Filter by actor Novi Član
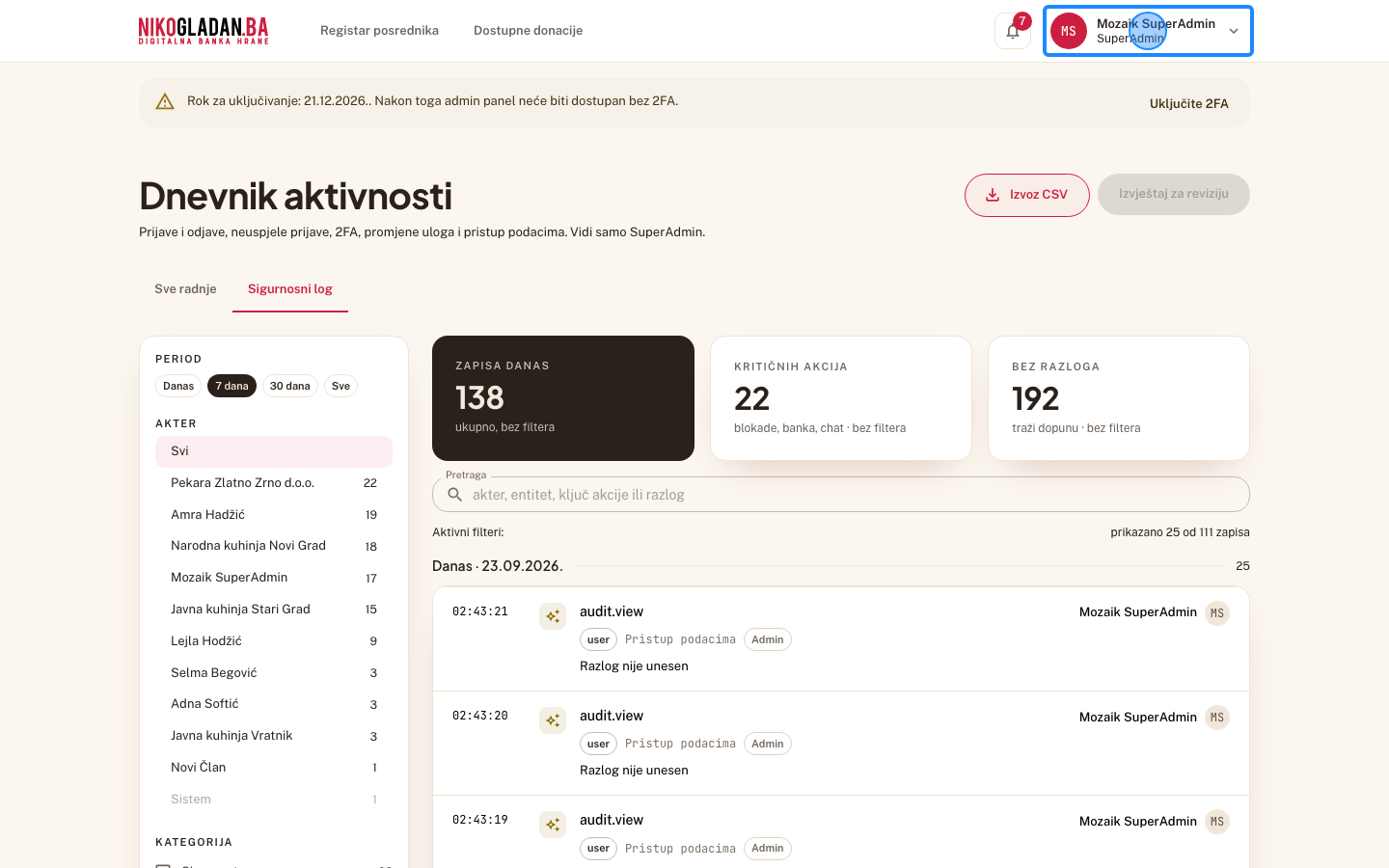 (274, 768)
